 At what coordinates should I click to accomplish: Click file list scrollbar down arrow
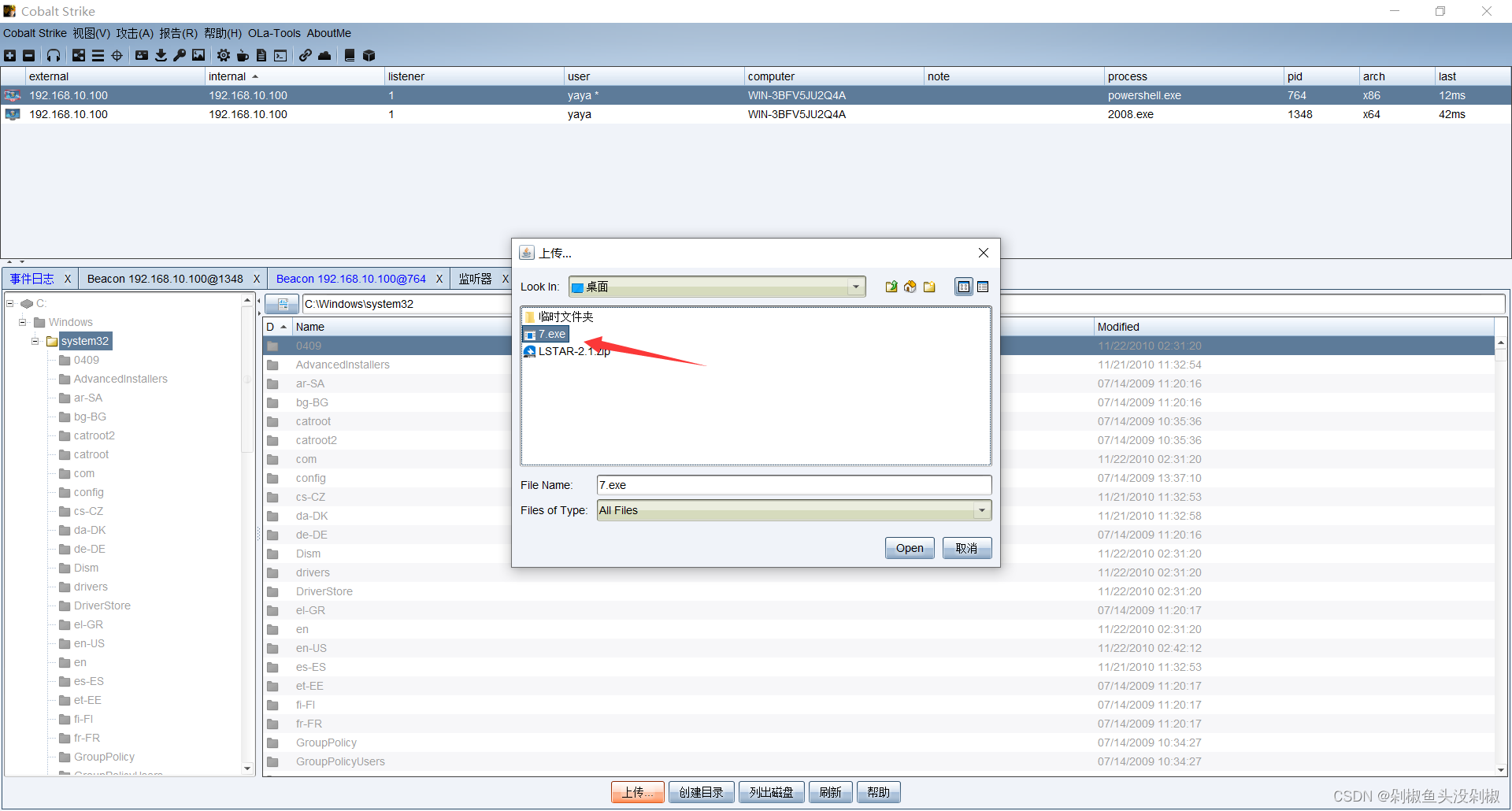(x=1501, y=770)
